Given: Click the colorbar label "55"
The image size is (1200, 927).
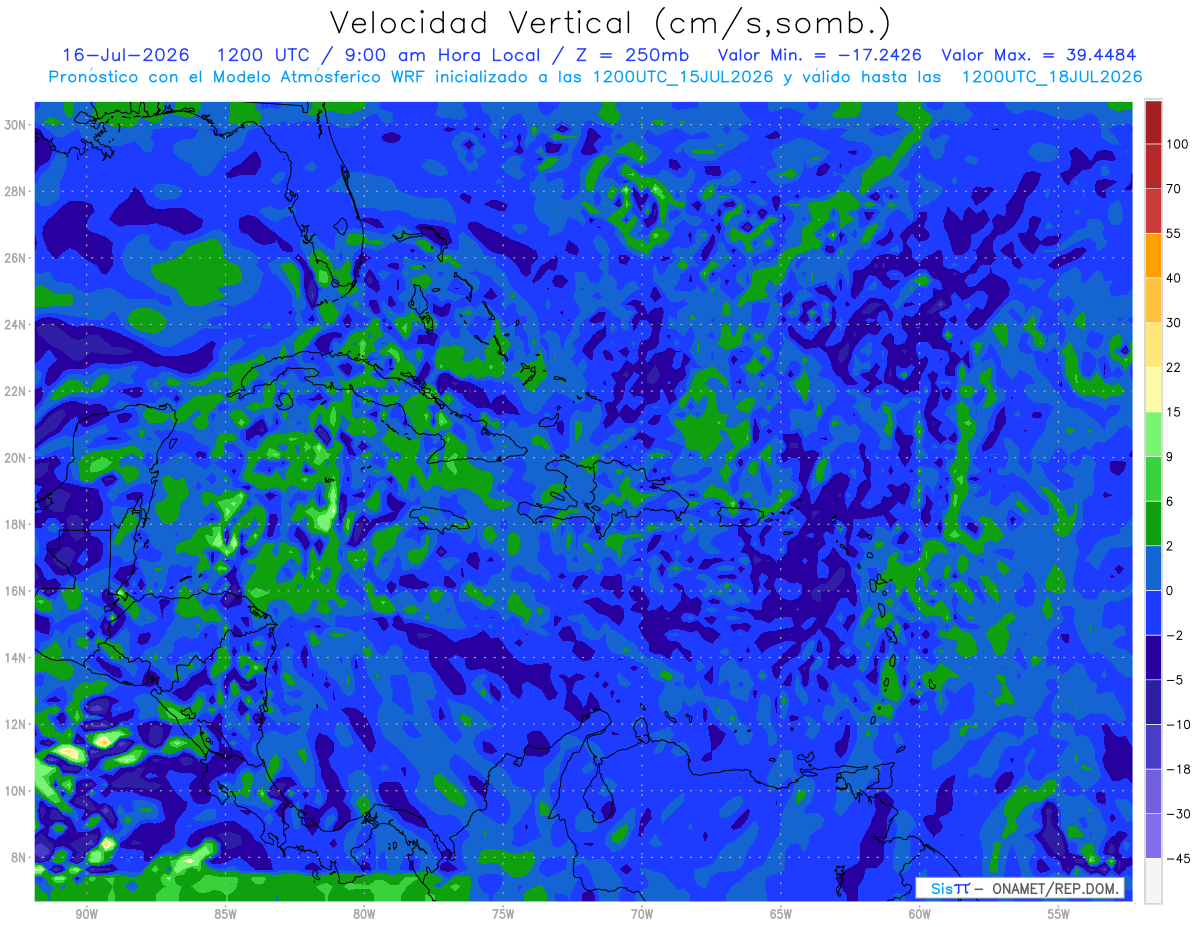Looking at the screenshot, I should (x=1174, y=233).
